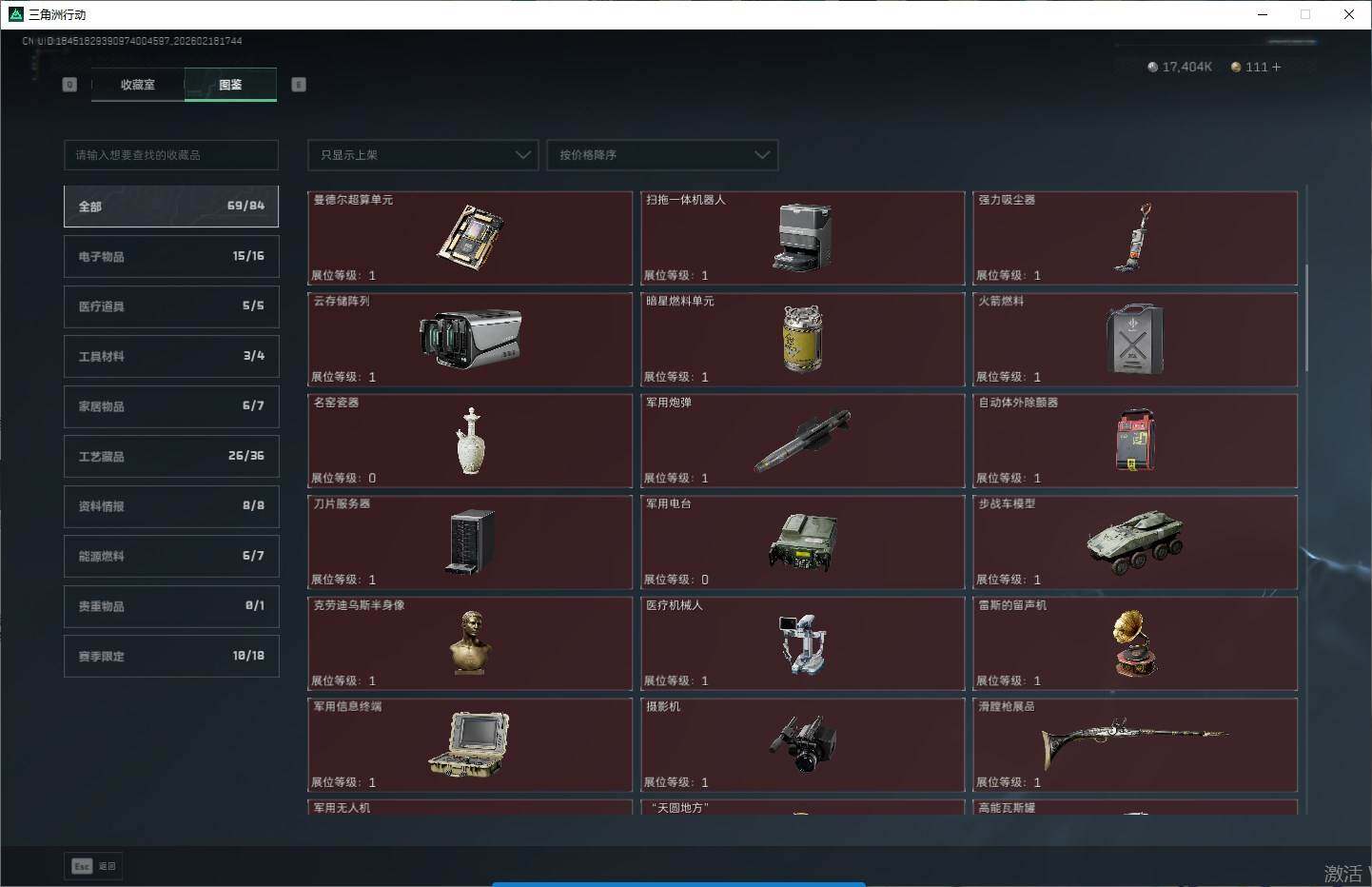Open the 强力吸尘器 vacuum cleaner icon
The image size is (1372, 887).
[x=1134, y=237]
